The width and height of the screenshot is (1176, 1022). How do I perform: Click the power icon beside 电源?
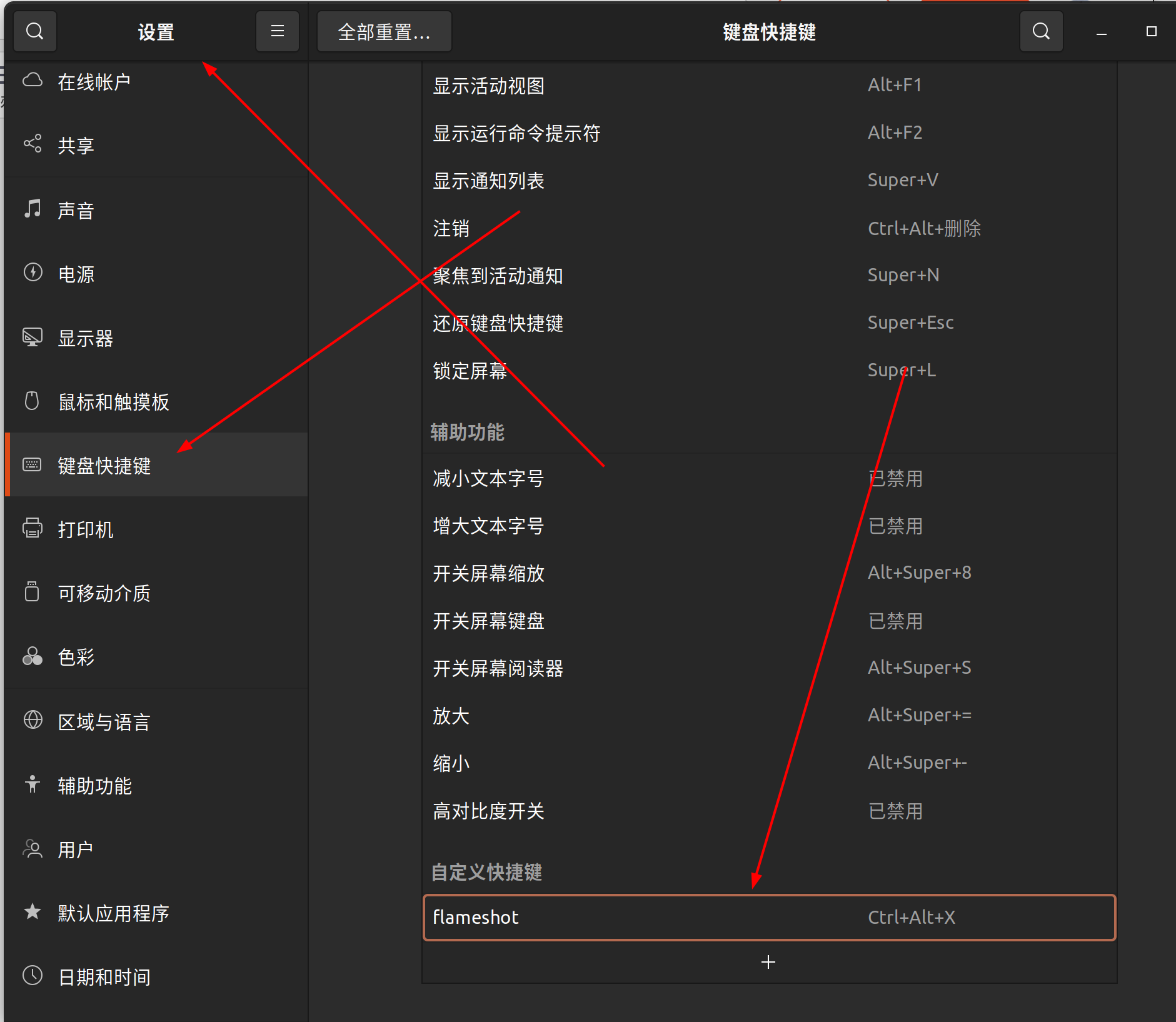pyautogui.click(x=33, y=273)
